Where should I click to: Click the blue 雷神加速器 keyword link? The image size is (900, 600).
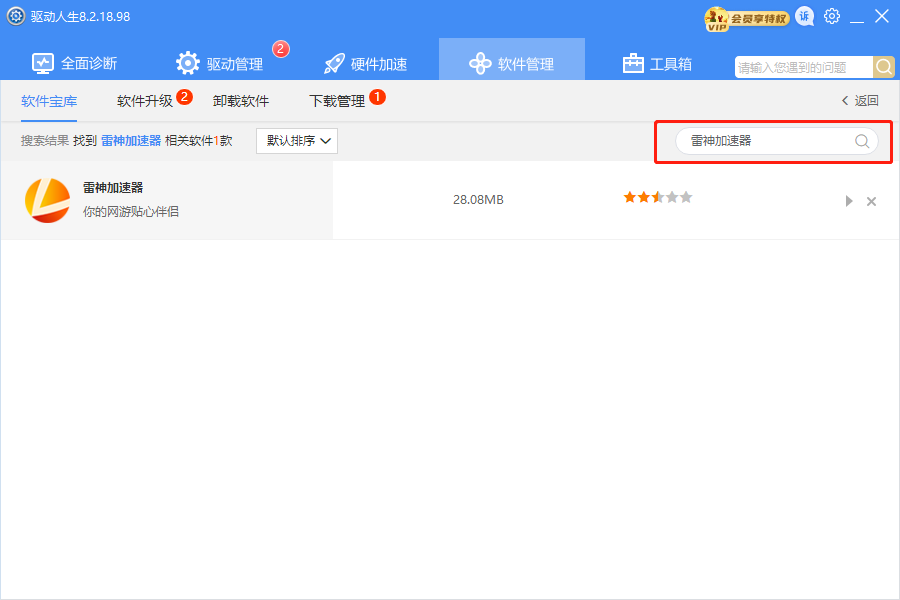pos(131,141)
